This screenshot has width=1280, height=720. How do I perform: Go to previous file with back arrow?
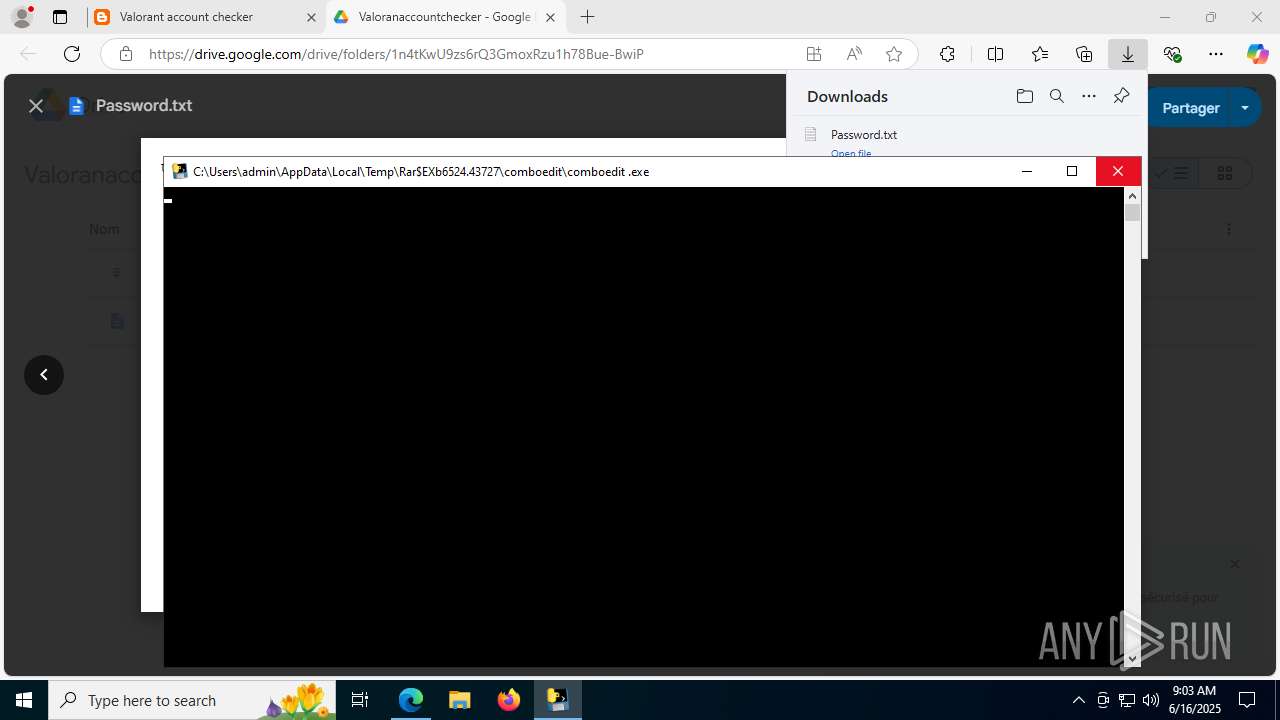(x=44, y=375)
